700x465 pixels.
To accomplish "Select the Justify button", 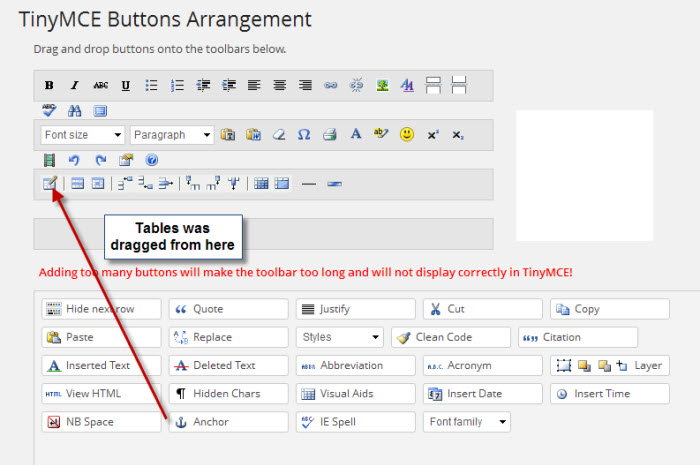I will pyautogui.click(x=355, y=309).
